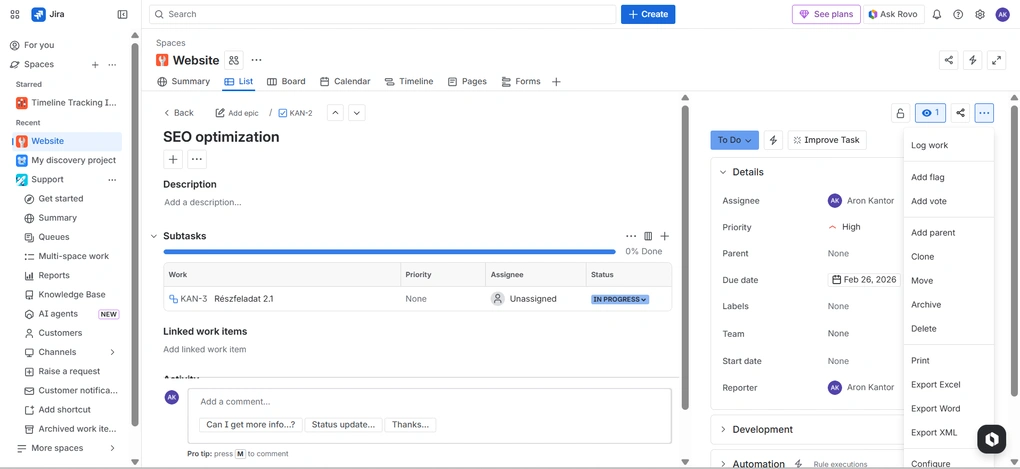
Task: Click the lock restriction icon
Action: (x=900, y=113)
